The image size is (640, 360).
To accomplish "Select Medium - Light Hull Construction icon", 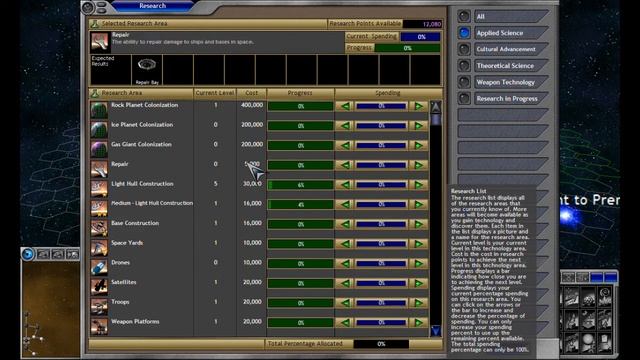I will (x=99, y=208).
